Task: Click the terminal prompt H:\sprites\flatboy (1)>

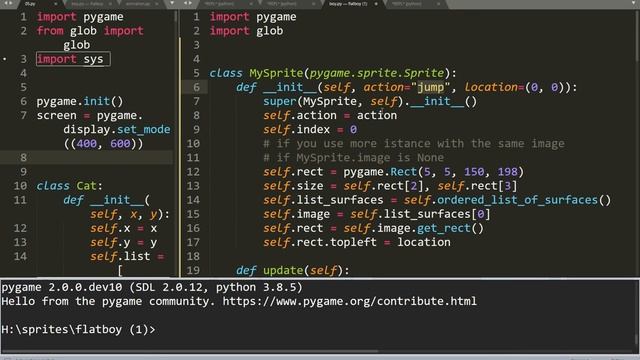Action: tap(78, 329)
